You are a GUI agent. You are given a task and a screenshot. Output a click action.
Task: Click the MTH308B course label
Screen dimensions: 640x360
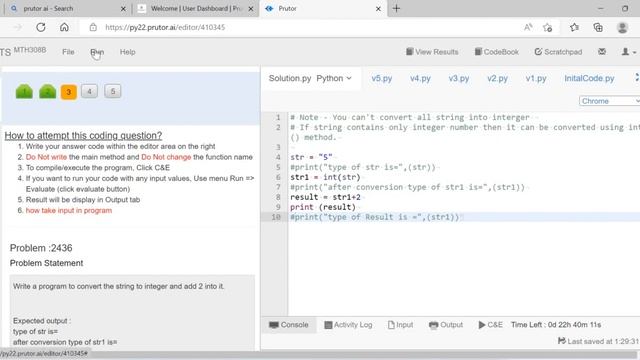pos(30,50)
